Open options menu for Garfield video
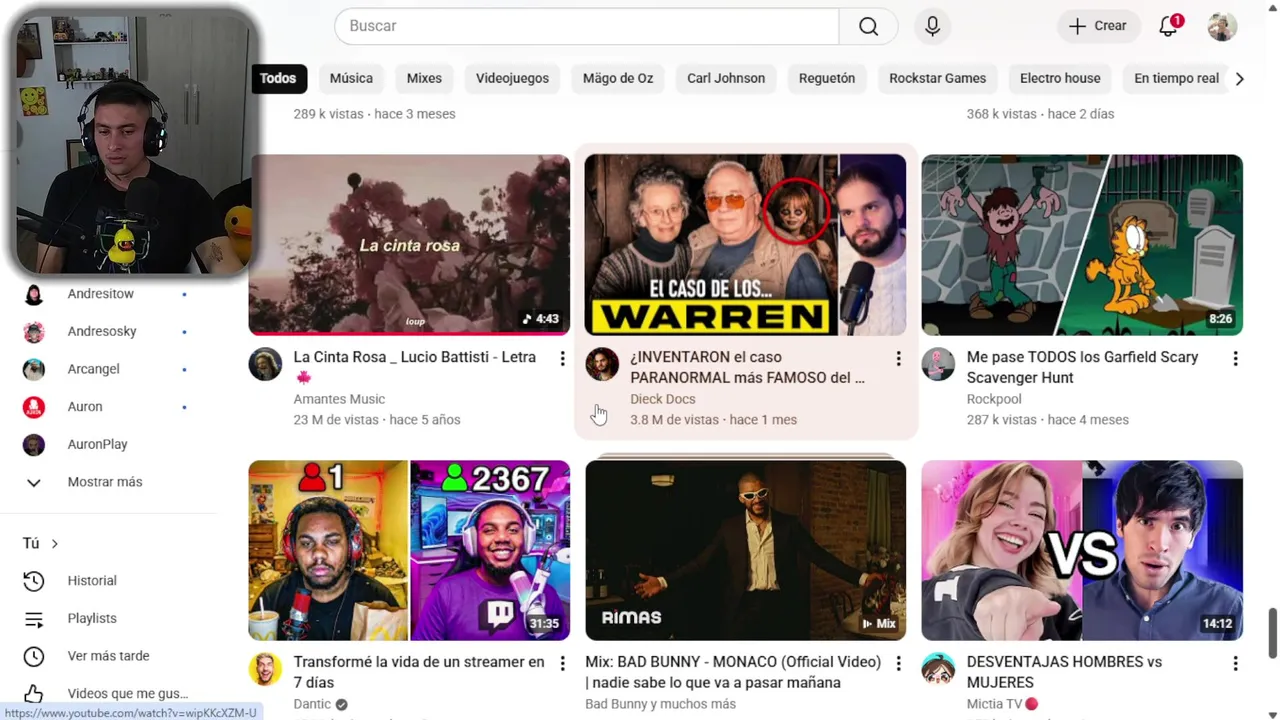 coord(1235,358)
